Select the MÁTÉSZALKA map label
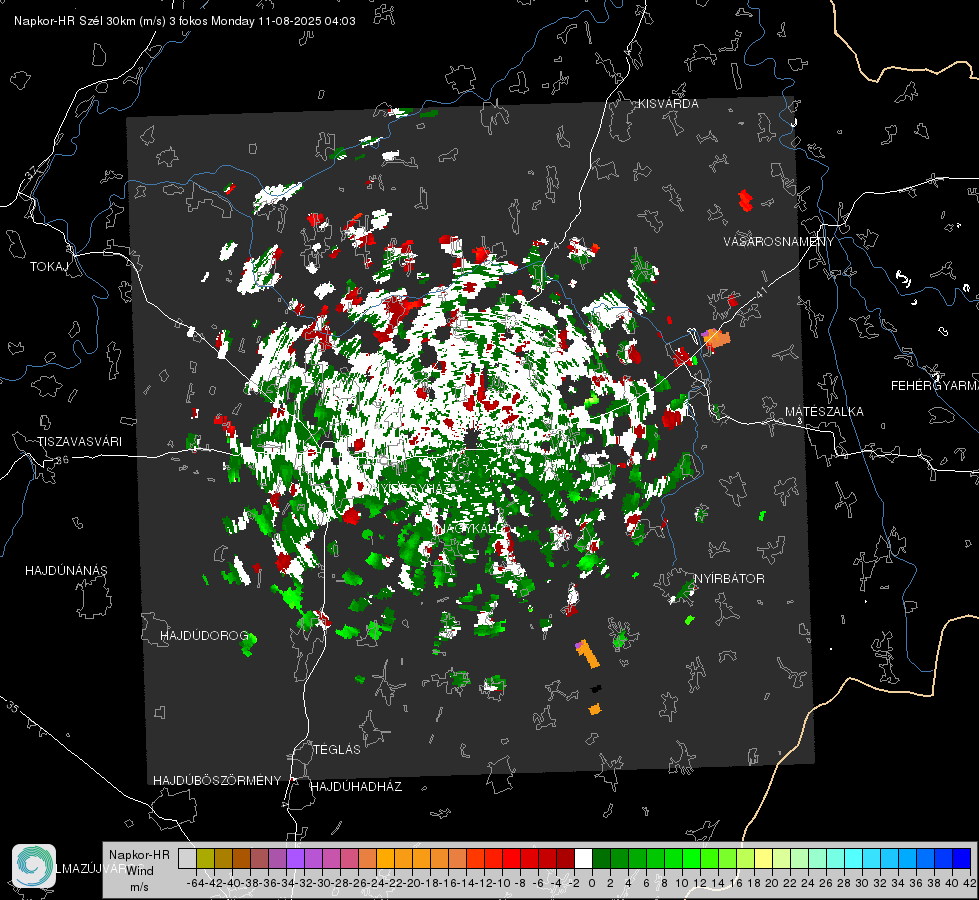Viewport: 979px width, 900px height. (824, 411)
